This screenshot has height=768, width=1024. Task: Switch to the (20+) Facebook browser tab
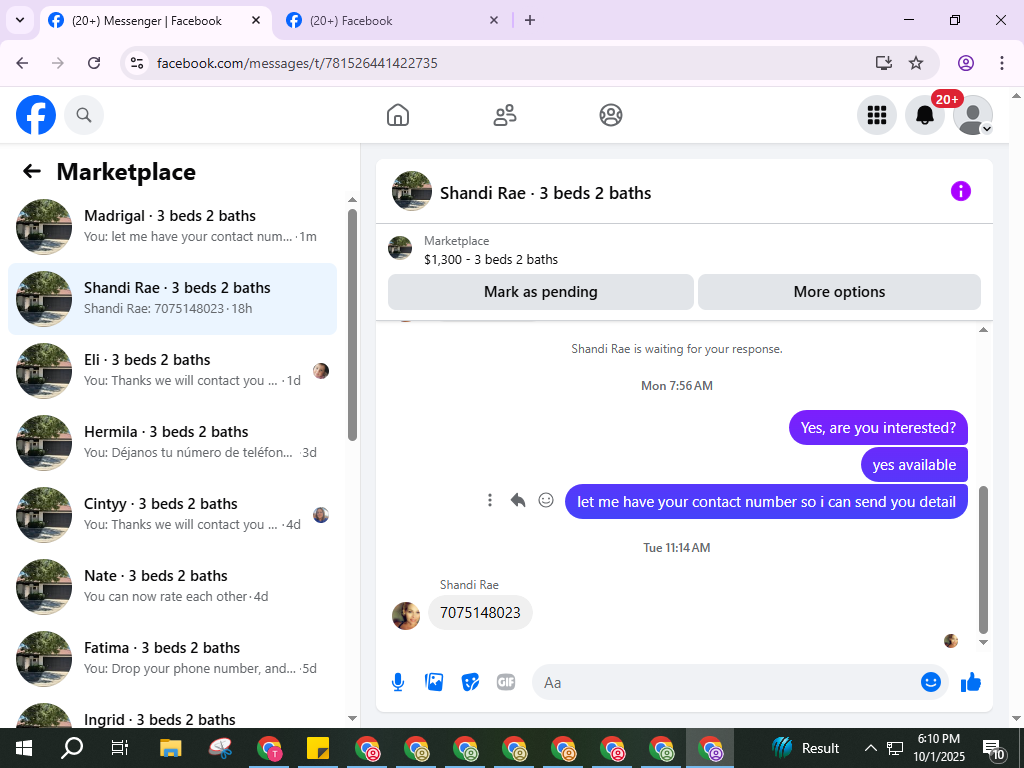coord(392,21)
